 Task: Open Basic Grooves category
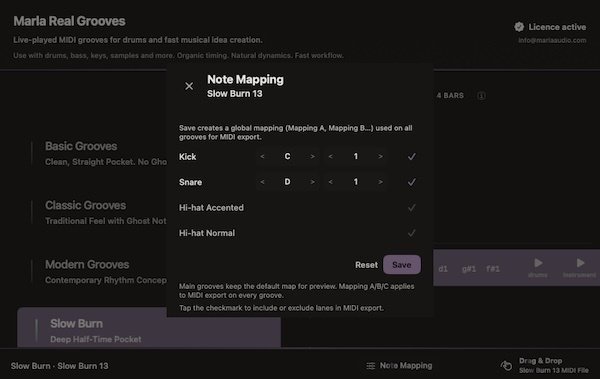tap(99, 153)
